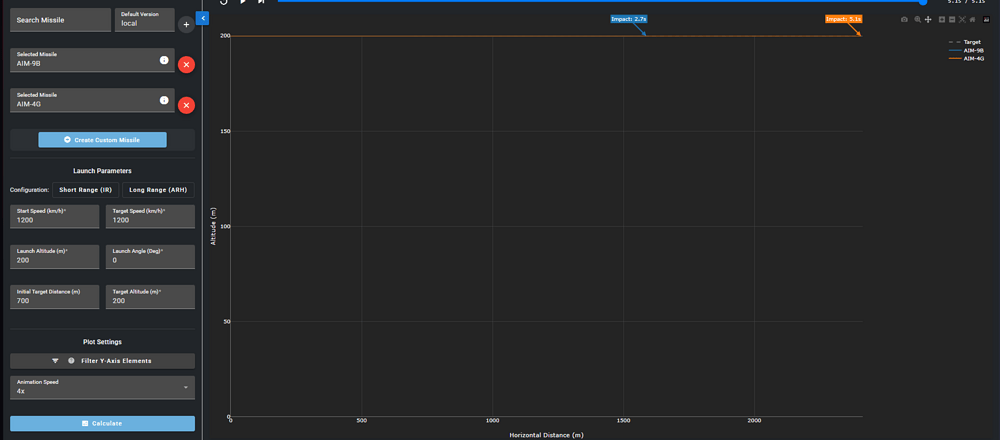Select the Pan tool in plot toolbar
Image resolution: width=1000 pixels, height=440 pixels.
(x=928, y=20)
